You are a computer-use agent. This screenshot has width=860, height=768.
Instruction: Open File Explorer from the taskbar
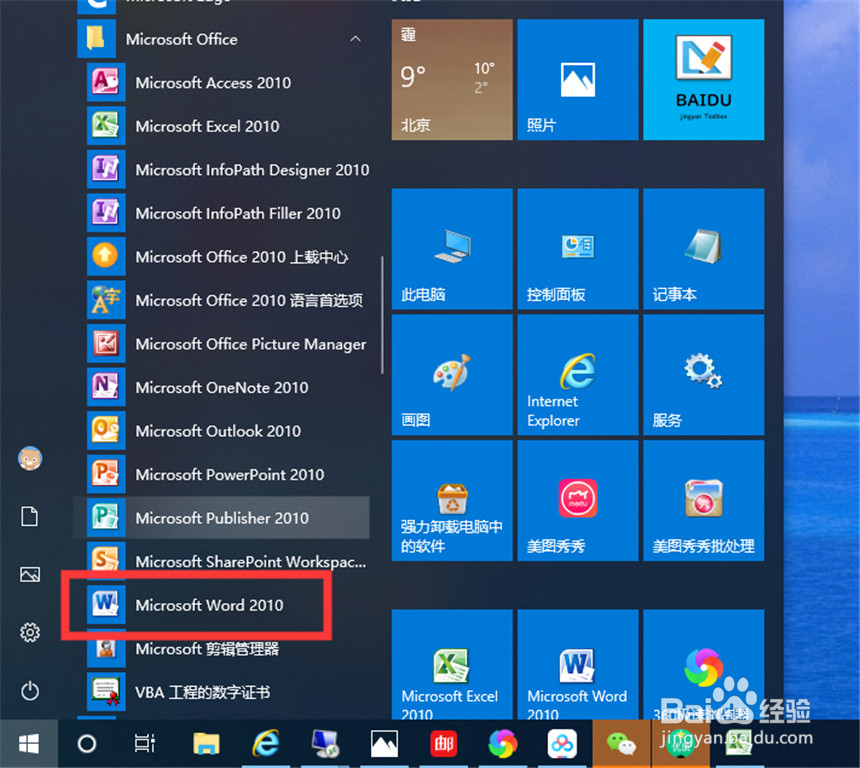[x=206, y=744]
